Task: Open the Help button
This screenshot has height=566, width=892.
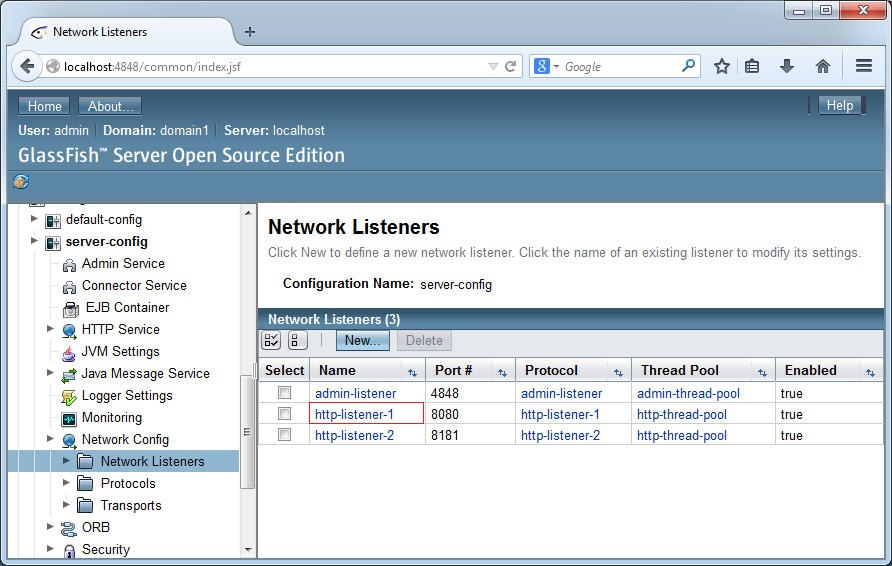Action: click(x=840, y=105)
